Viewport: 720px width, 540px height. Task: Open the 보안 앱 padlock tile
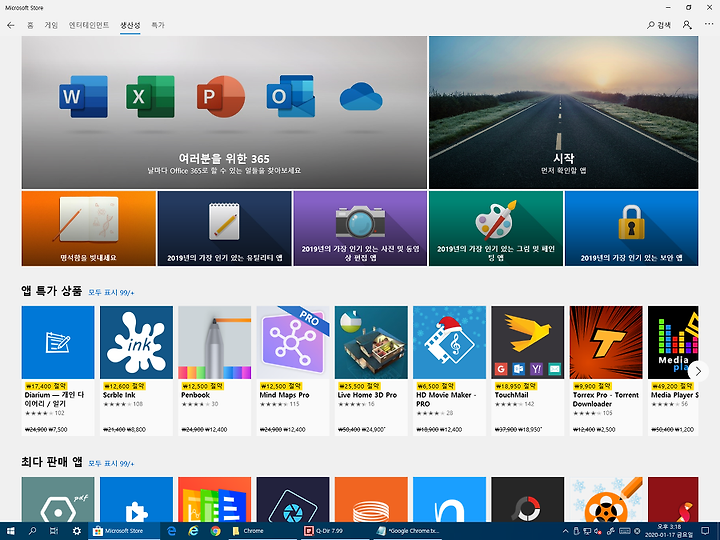(631, 228)
